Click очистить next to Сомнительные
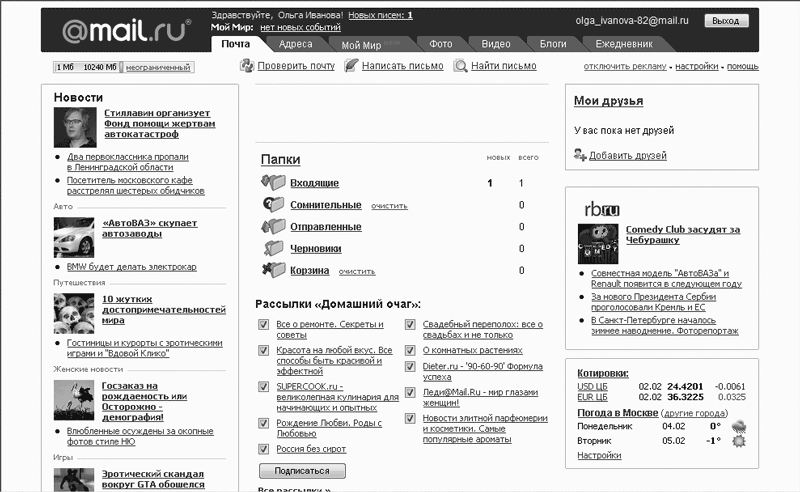The width and height of the screenshot is (800, 492). pyautogui.click(x=389, y=206)
